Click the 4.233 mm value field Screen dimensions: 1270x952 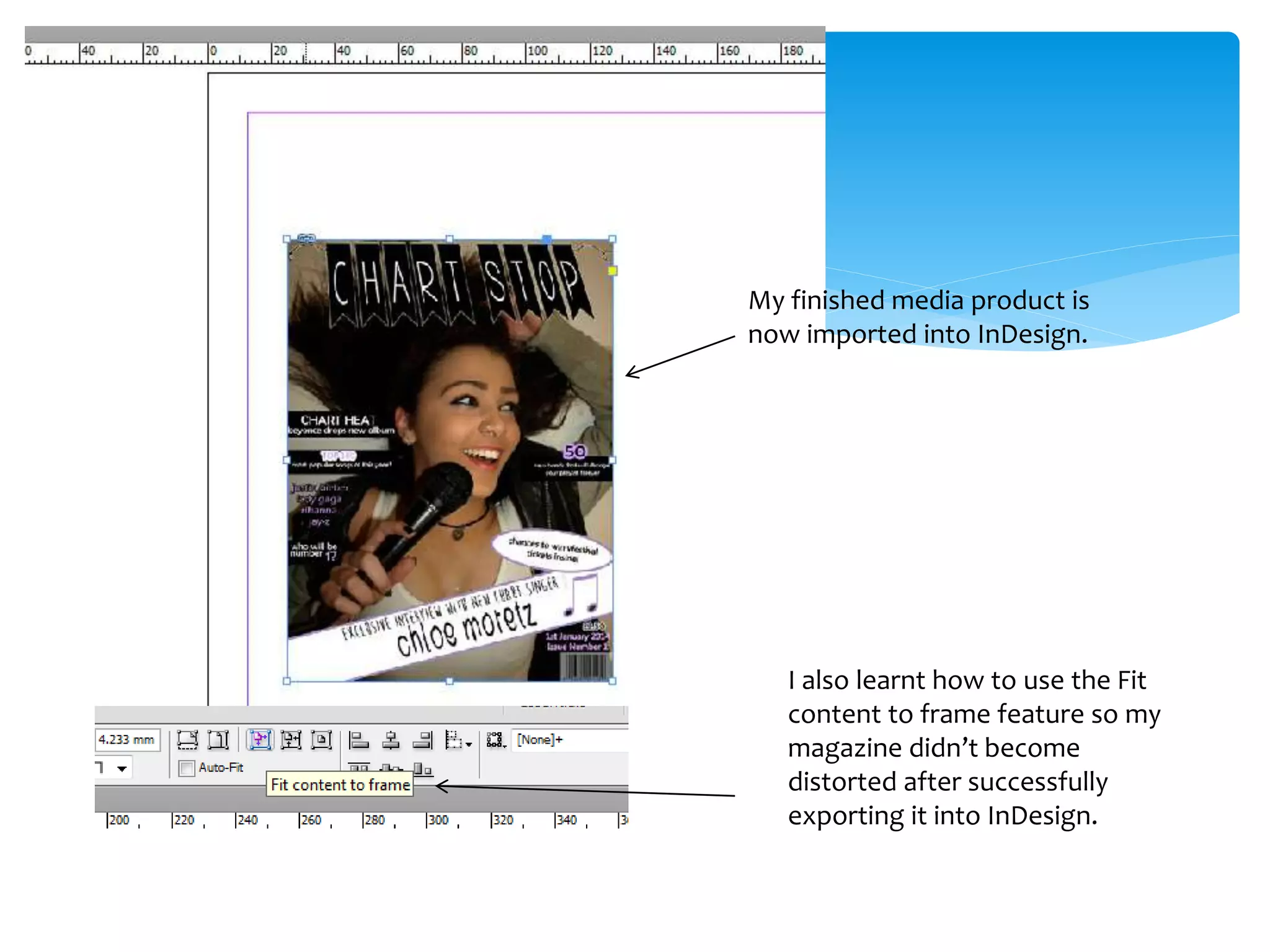pyautogui.click(x=128, y=739)
